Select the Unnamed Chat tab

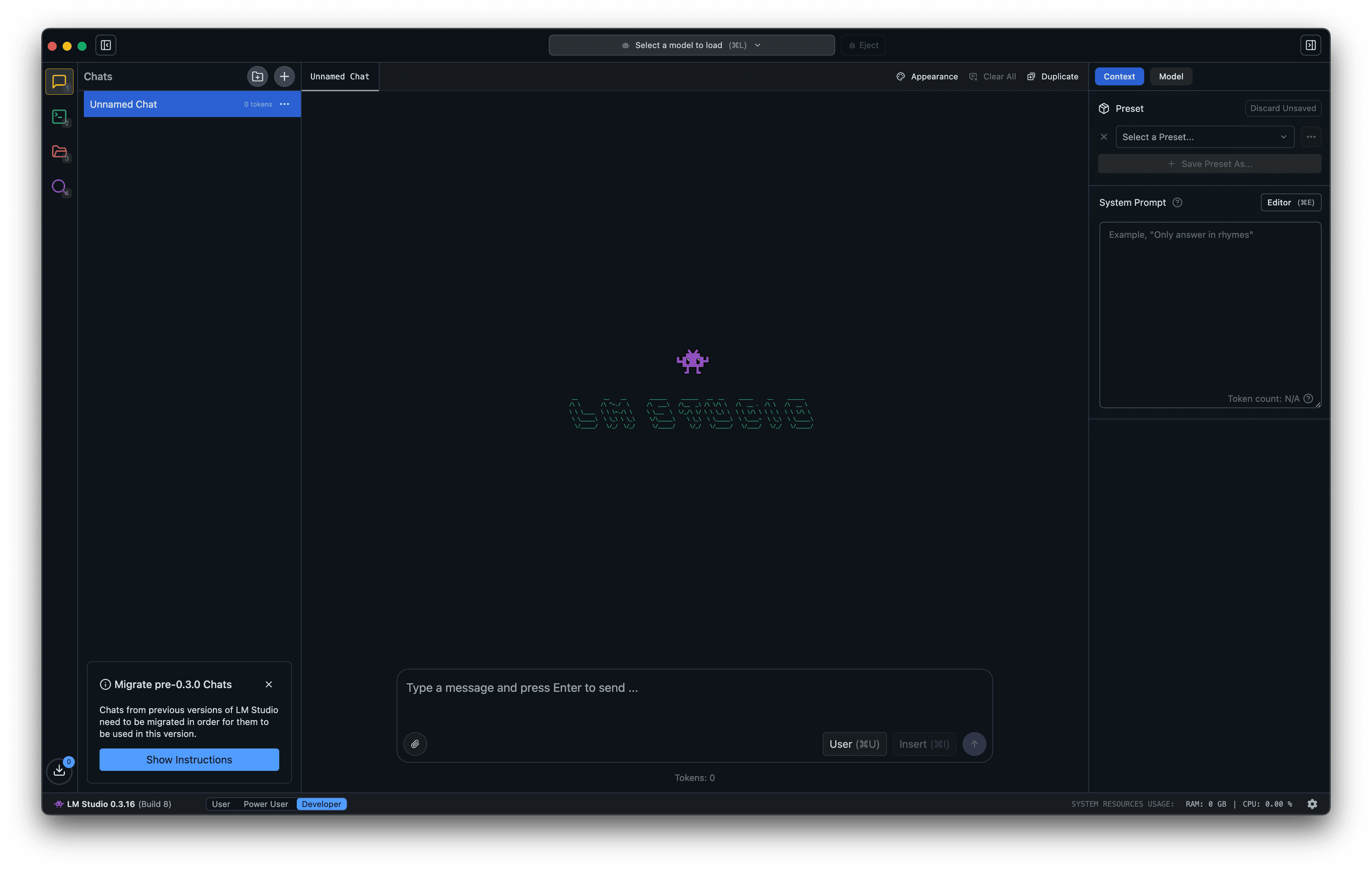click(x=340, y=76)
